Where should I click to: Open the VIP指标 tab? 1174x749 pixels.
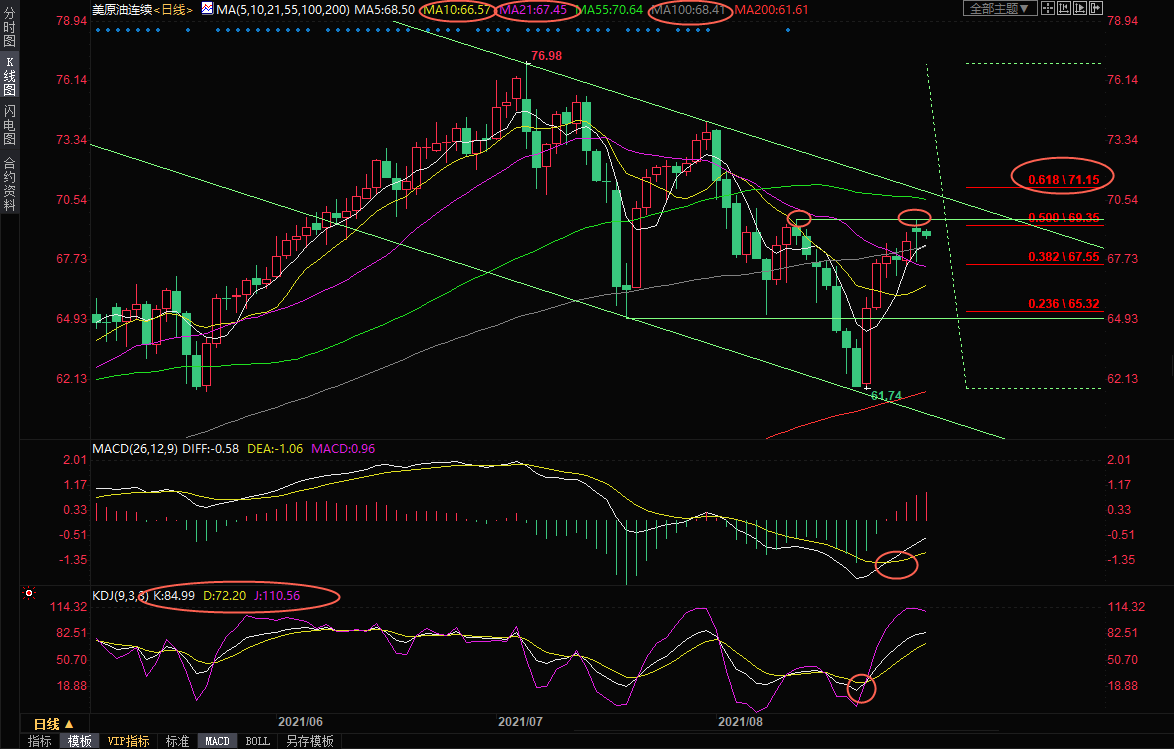point(129,741)
